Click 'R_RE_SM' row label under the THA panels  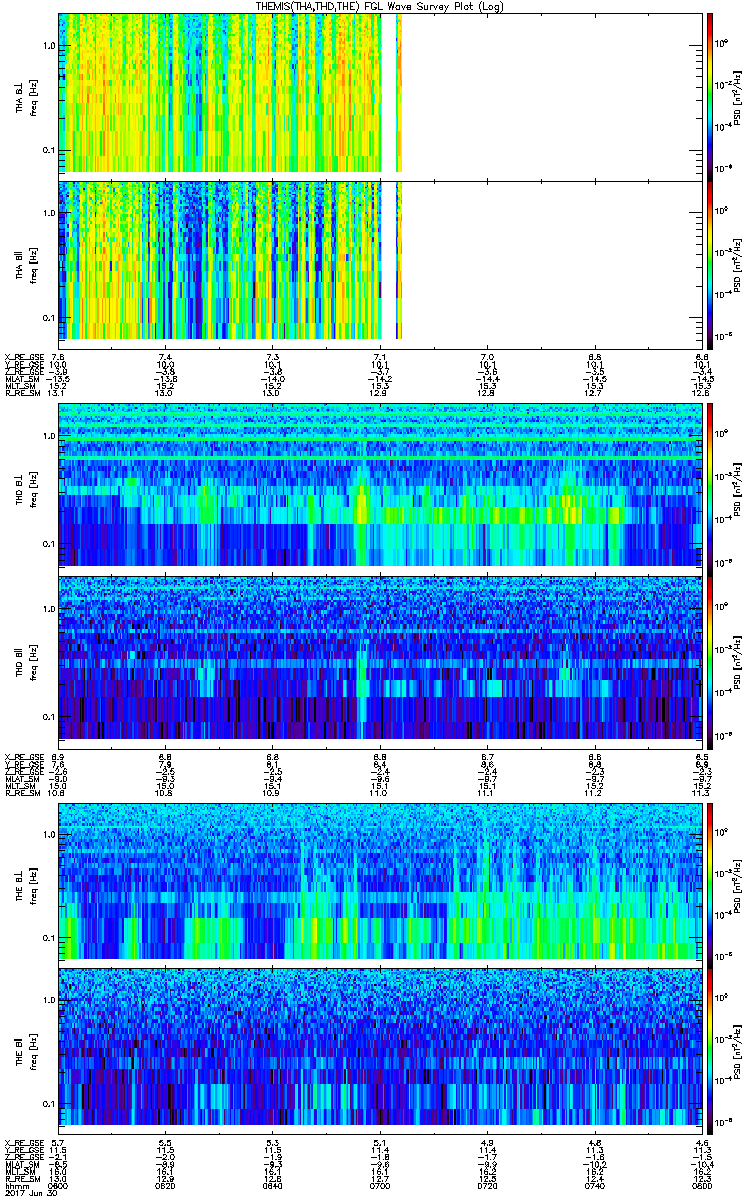21,393
